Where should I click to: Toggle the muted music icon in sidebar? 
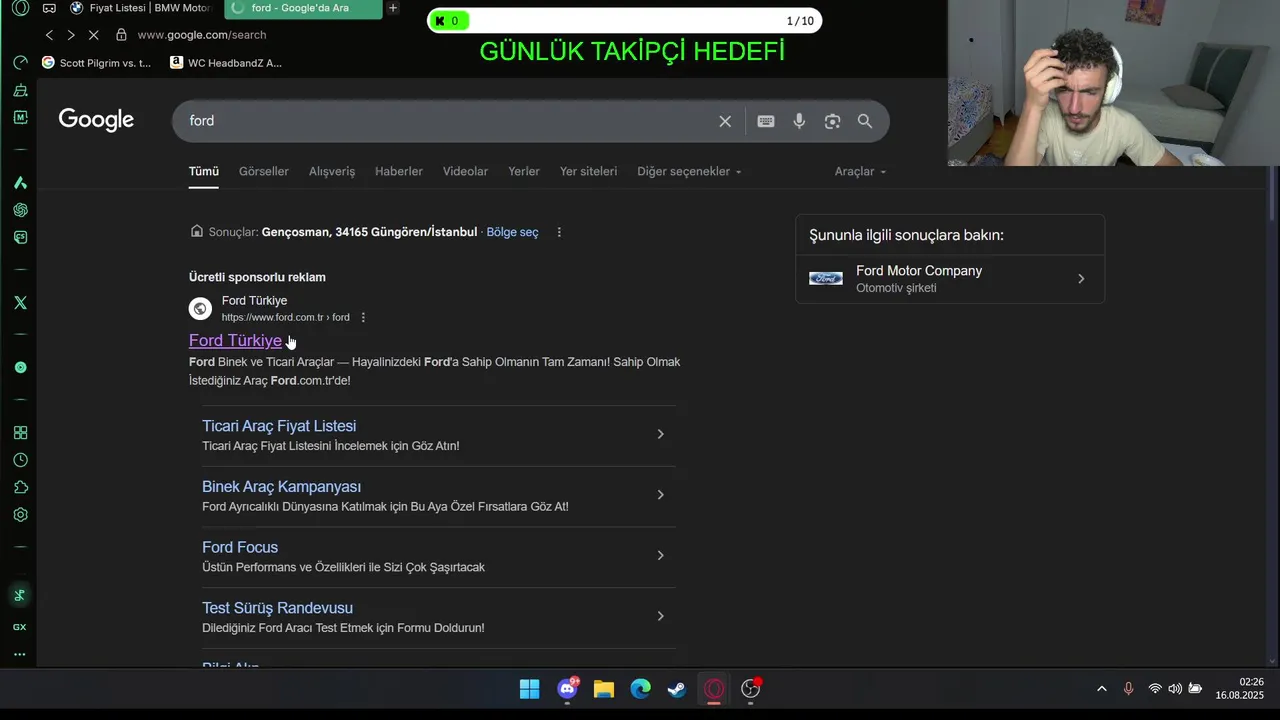[x=19, y=596]
